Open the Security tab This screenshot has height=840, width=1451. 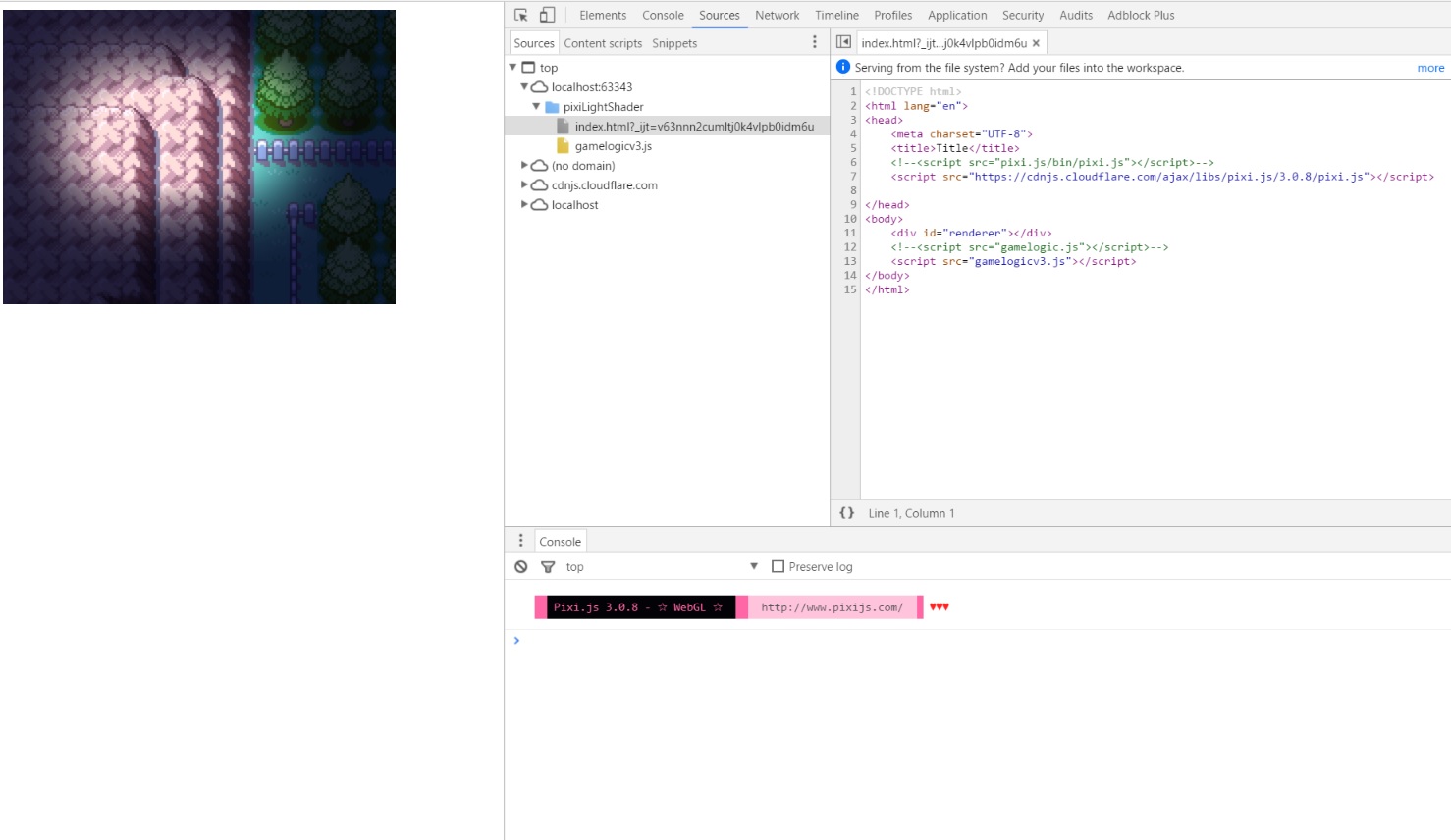(1023, 15)
